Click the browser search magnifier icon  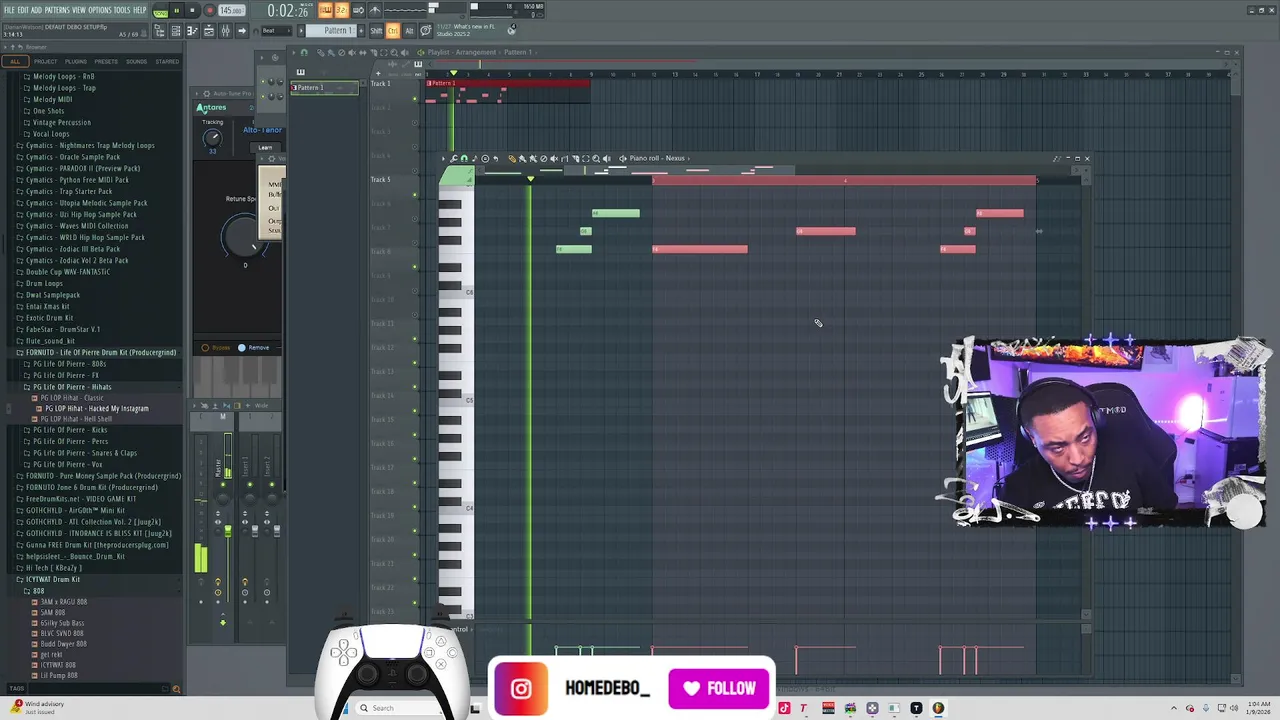(176, 689)
